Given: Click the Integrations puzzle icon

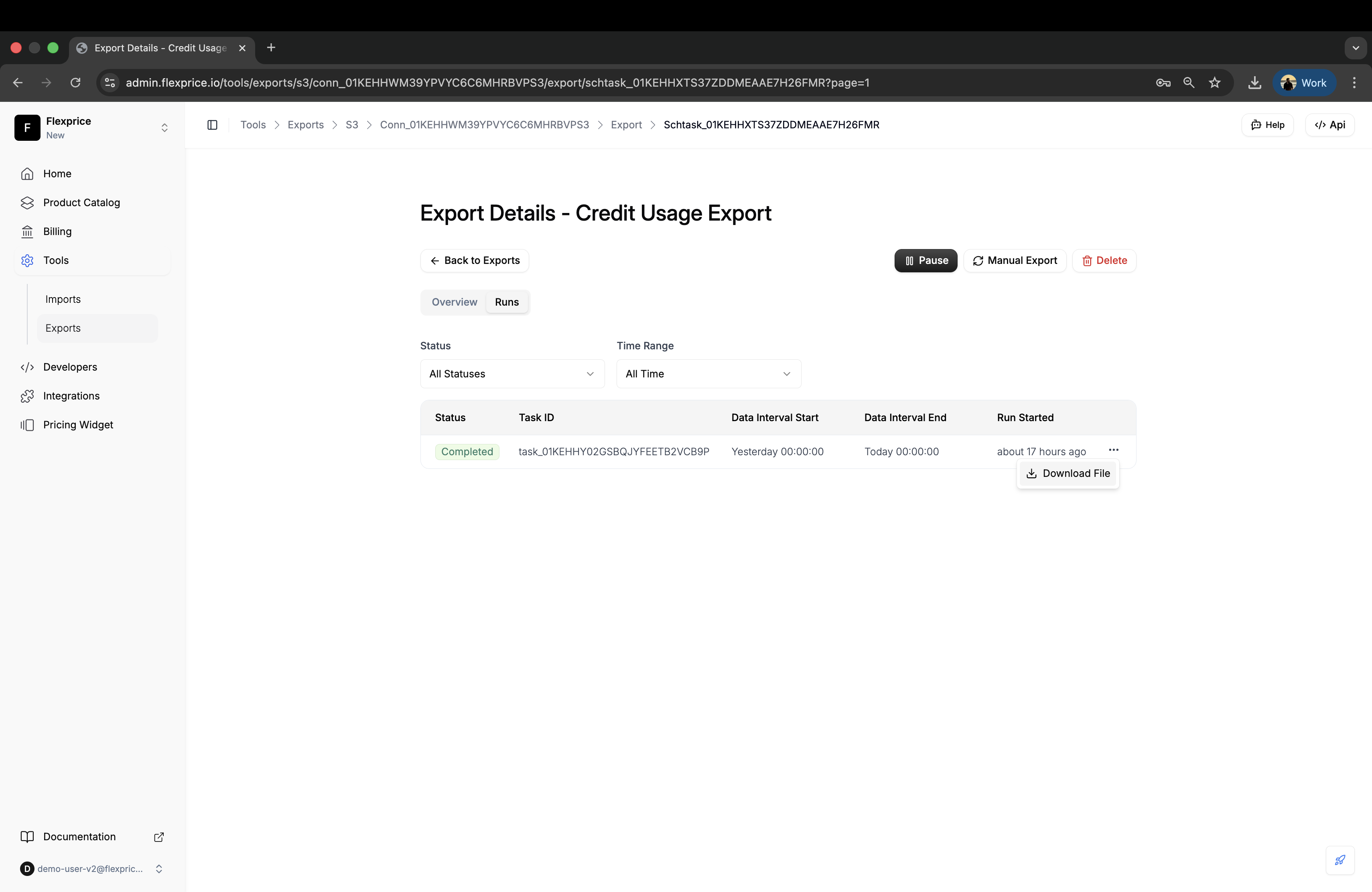Looking at the screenshot, I should point(27,396).
